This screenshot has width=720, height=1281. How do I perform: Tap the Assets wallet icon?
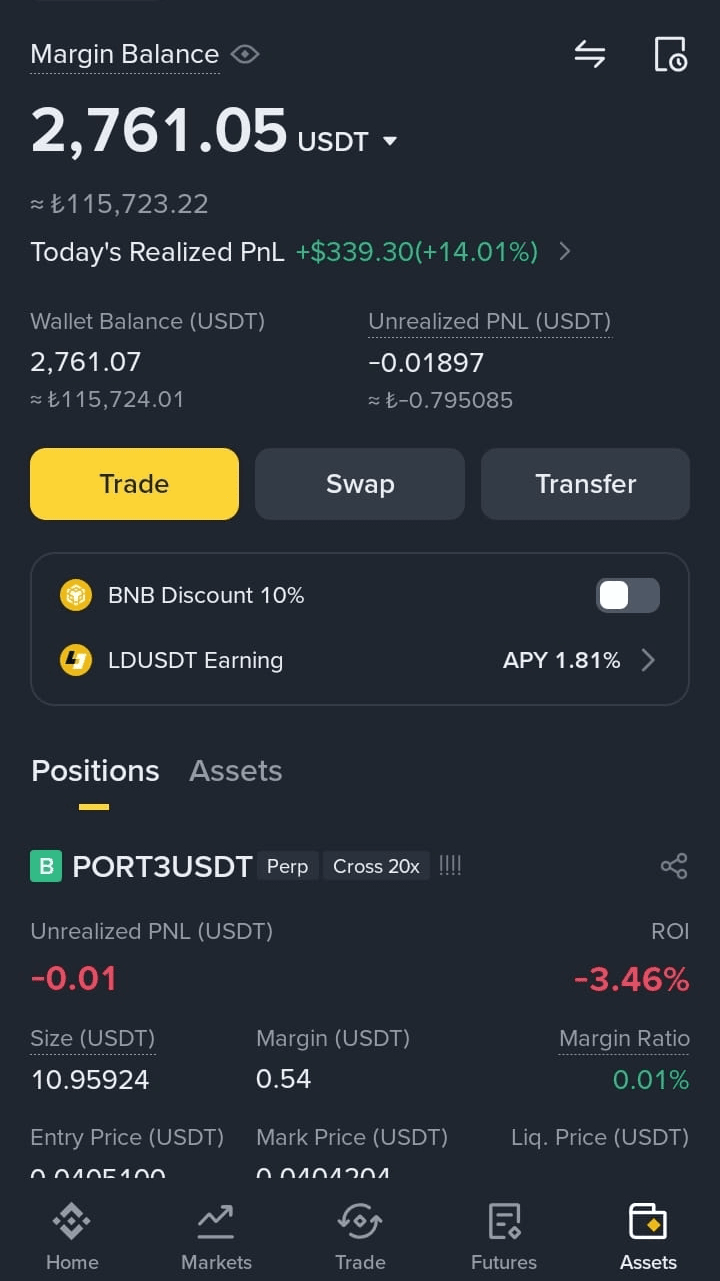tap(648, 1222)
